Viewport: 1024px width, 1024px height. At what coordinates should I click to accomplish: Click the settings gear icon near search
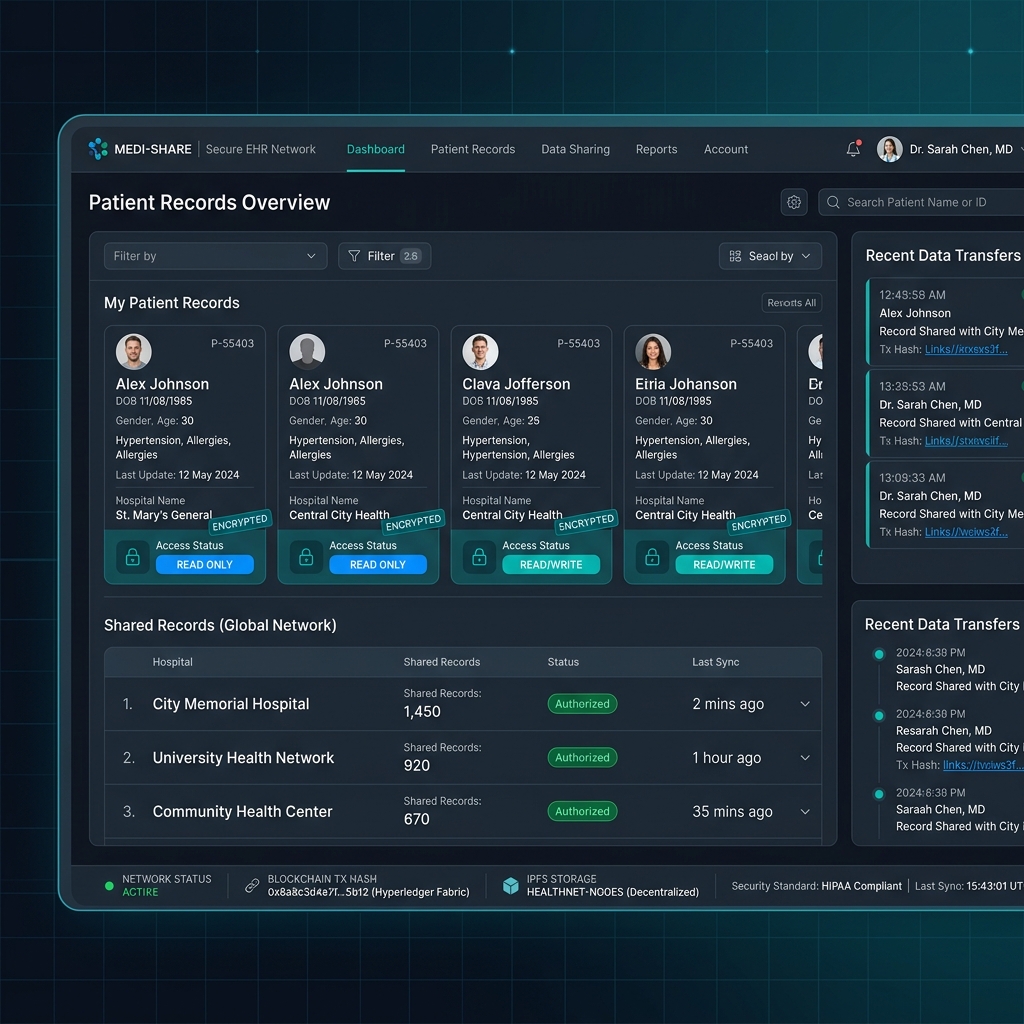793,201
